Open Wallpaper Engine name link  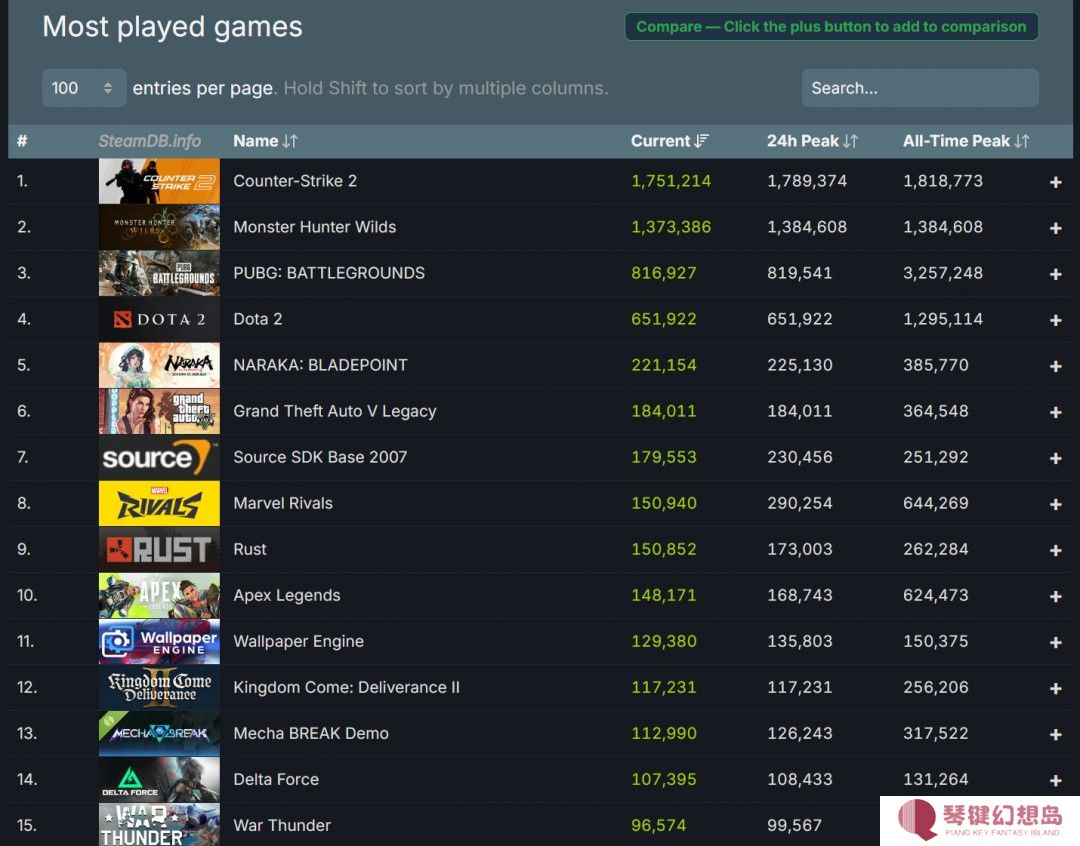[x=298, y=641]
